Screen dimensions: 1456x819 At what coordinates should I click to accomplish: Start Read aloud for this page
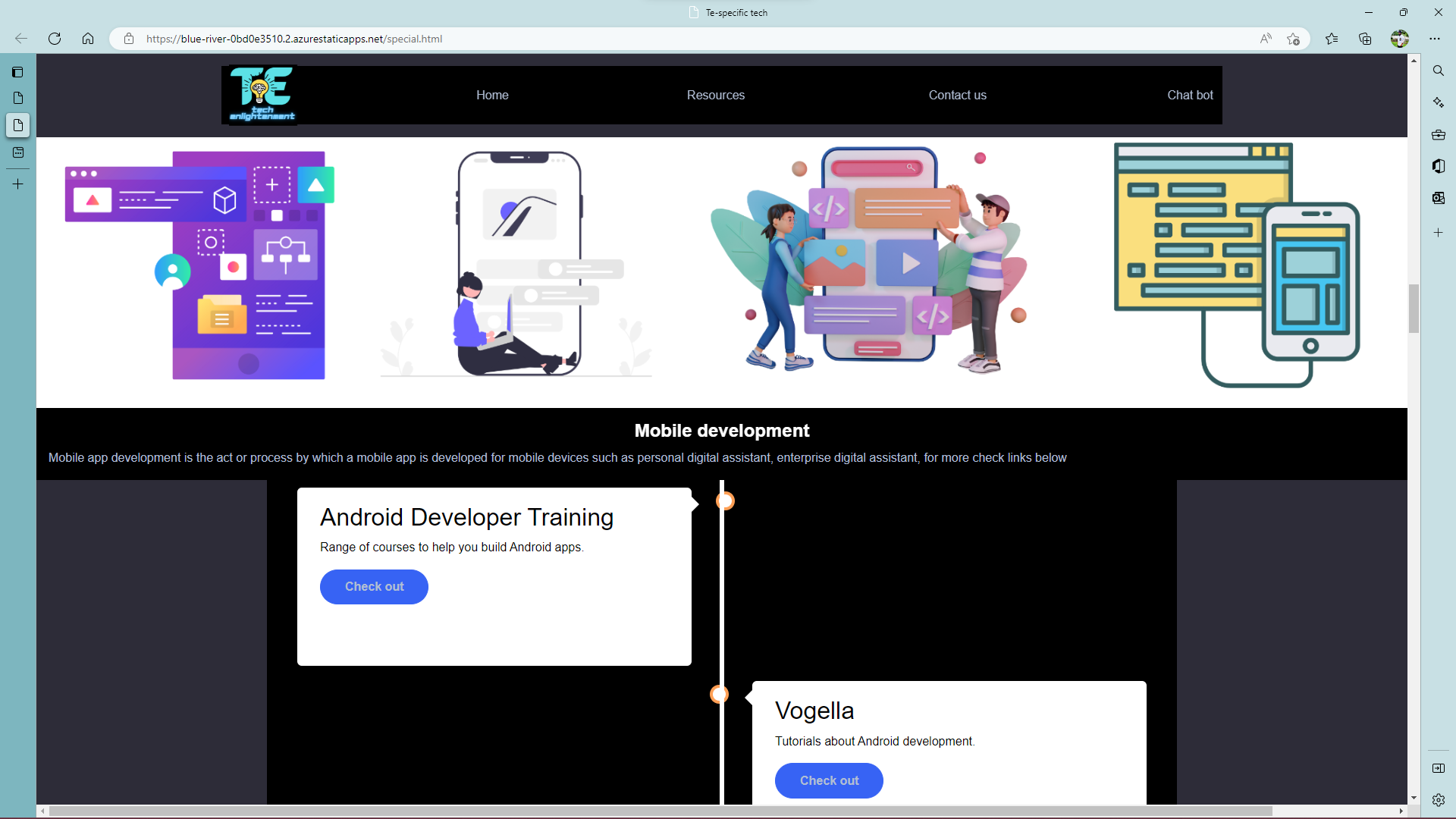(1266, 39)
